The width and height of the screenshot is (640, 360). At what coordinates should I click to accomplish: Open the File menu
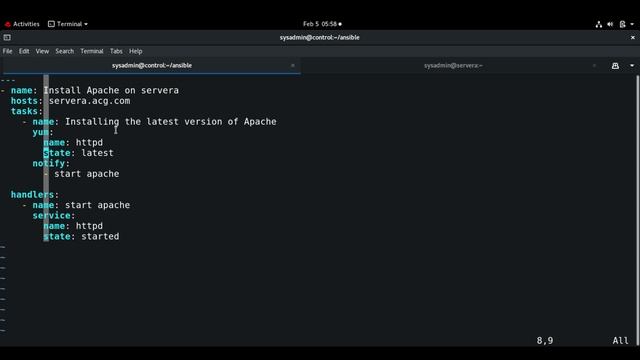pos(7,51)
